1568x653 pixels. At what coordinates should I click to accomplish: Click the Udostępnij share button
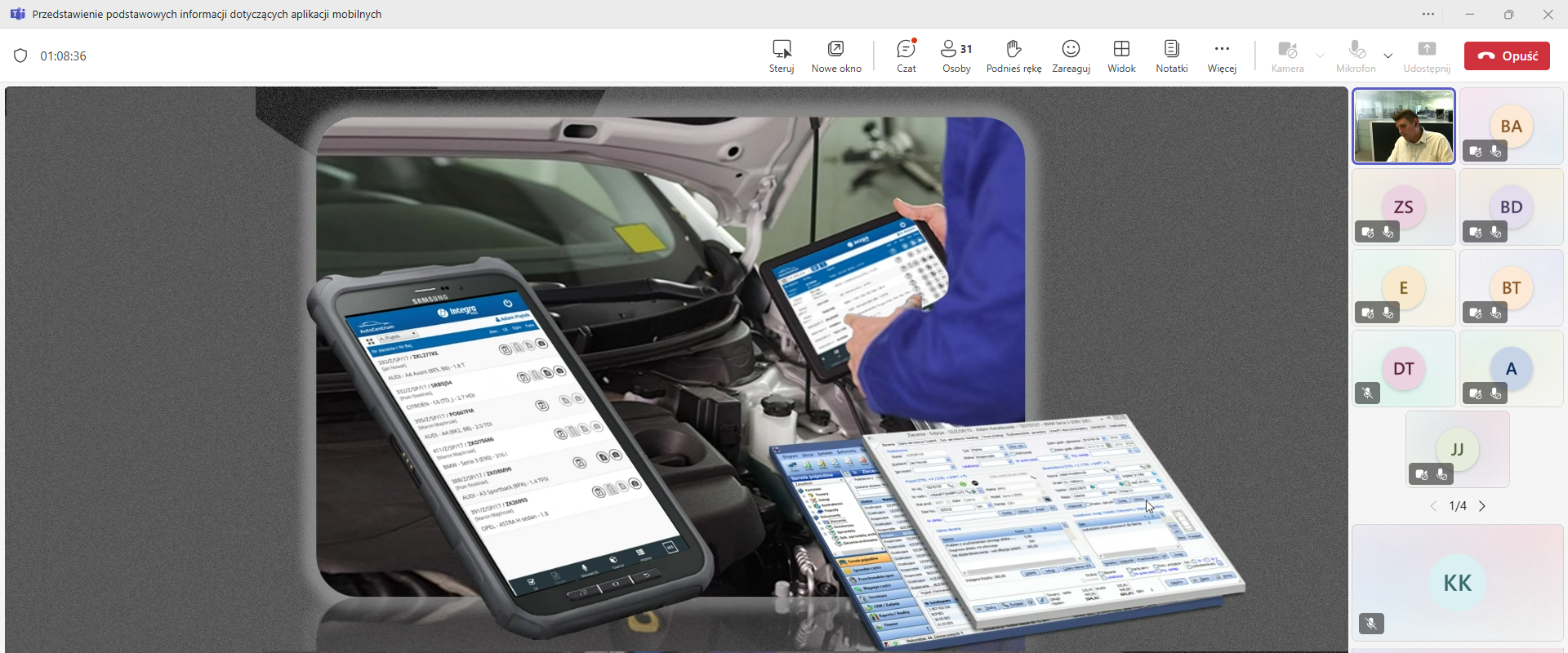point(1427,56)
